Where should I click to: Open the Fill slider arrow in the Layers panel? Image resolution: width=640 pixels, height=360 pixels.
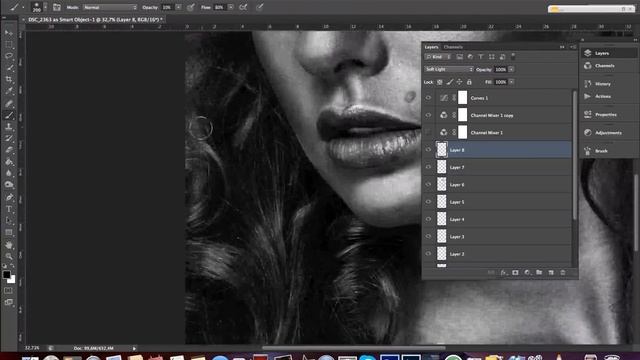pos(511,82)
